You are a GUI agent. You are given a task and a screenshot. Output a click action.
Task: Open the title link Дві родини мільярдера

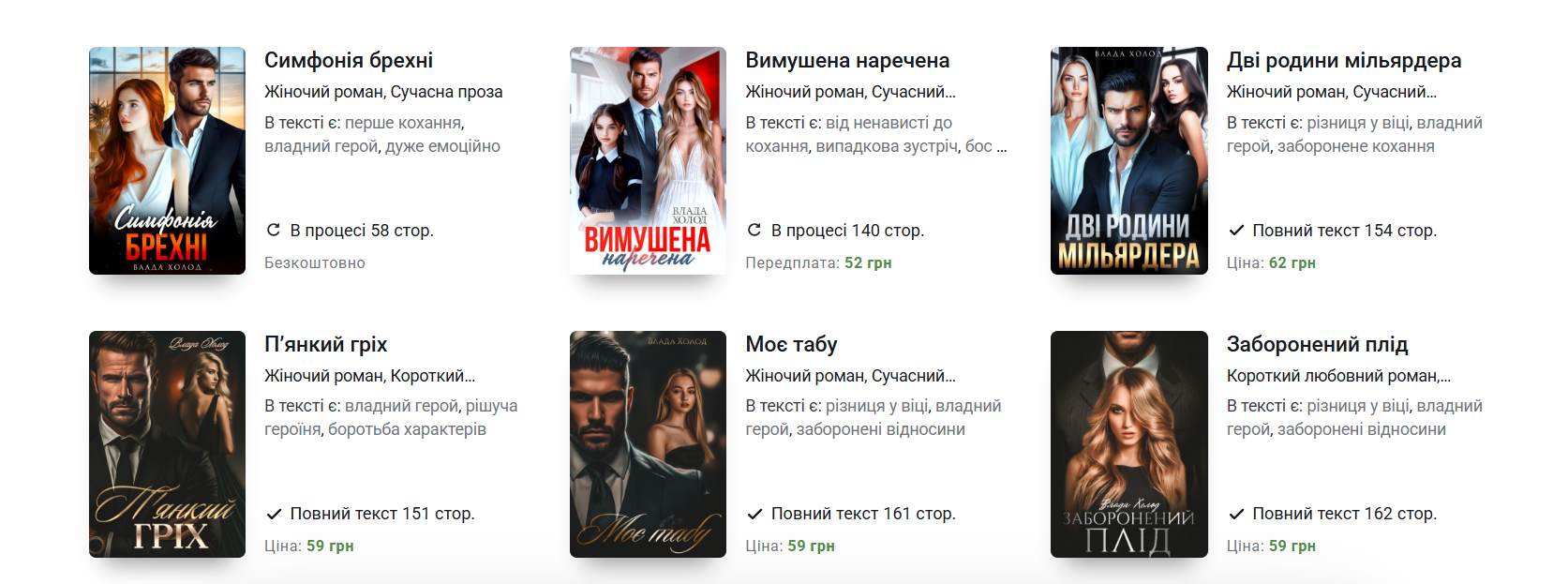coord(1344,61)
